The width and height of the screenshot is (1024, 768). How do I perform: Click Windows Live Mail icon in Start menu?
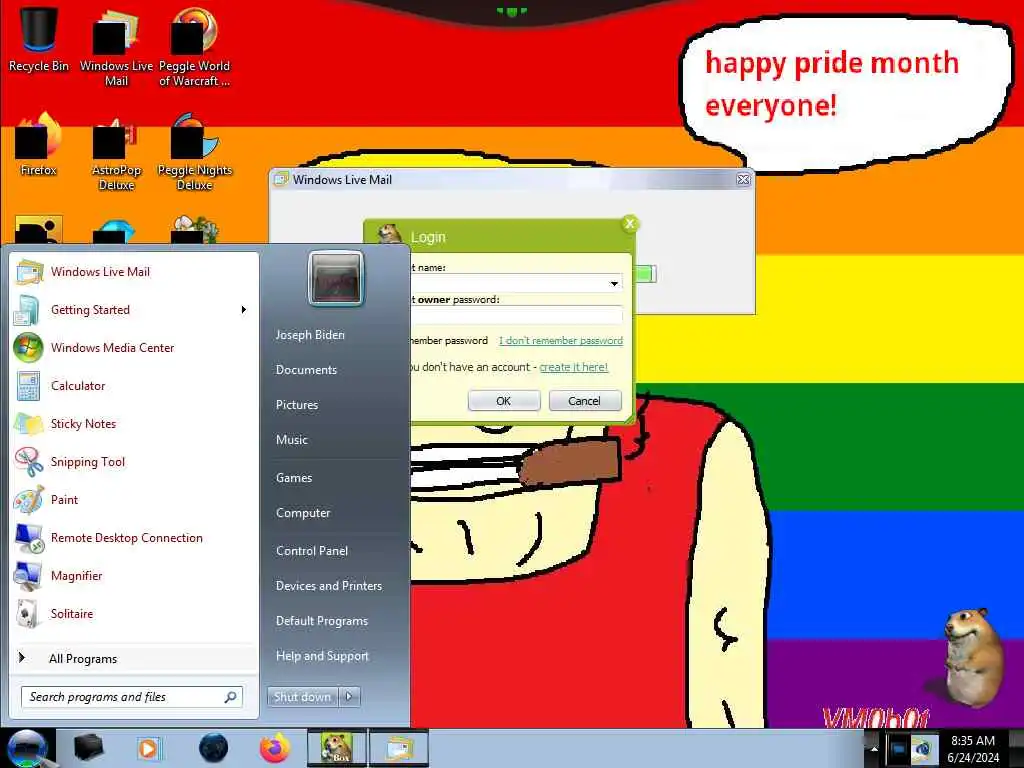coord(29,272)
